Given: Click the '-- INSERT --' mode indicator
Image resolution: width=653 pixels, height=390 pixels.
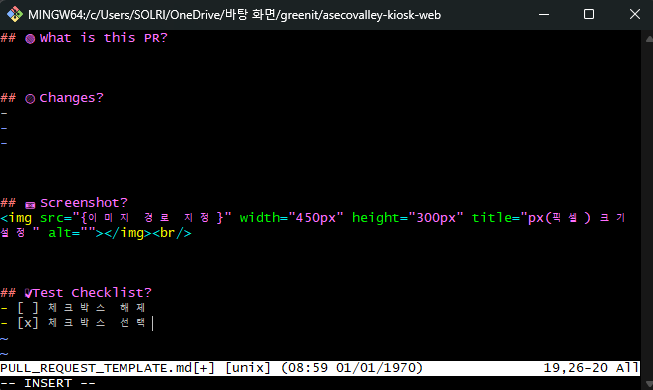Looking at the screenshot, I should pyautogui.click(x=48, y=383).
